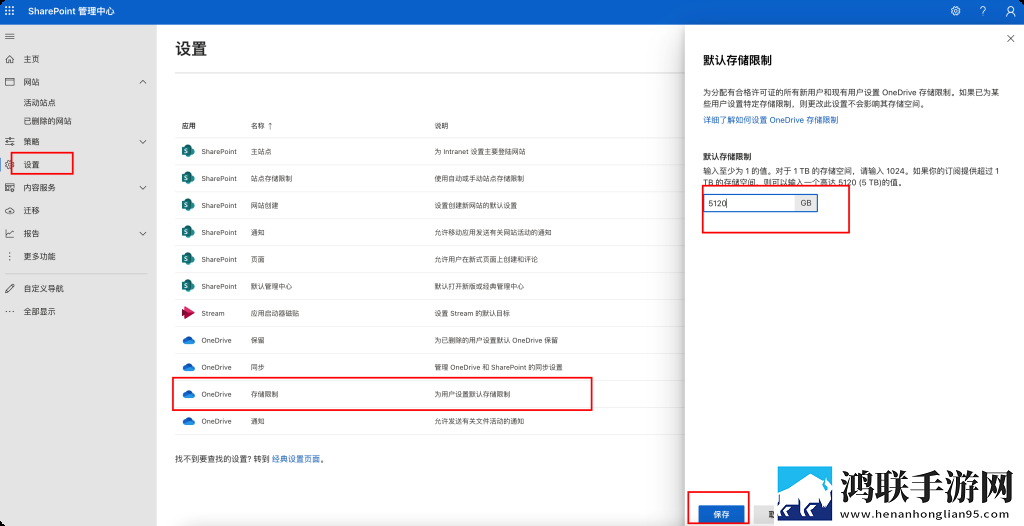Click the 内容服务 content services icon
Screen dimensions: 1024x526
10,188
